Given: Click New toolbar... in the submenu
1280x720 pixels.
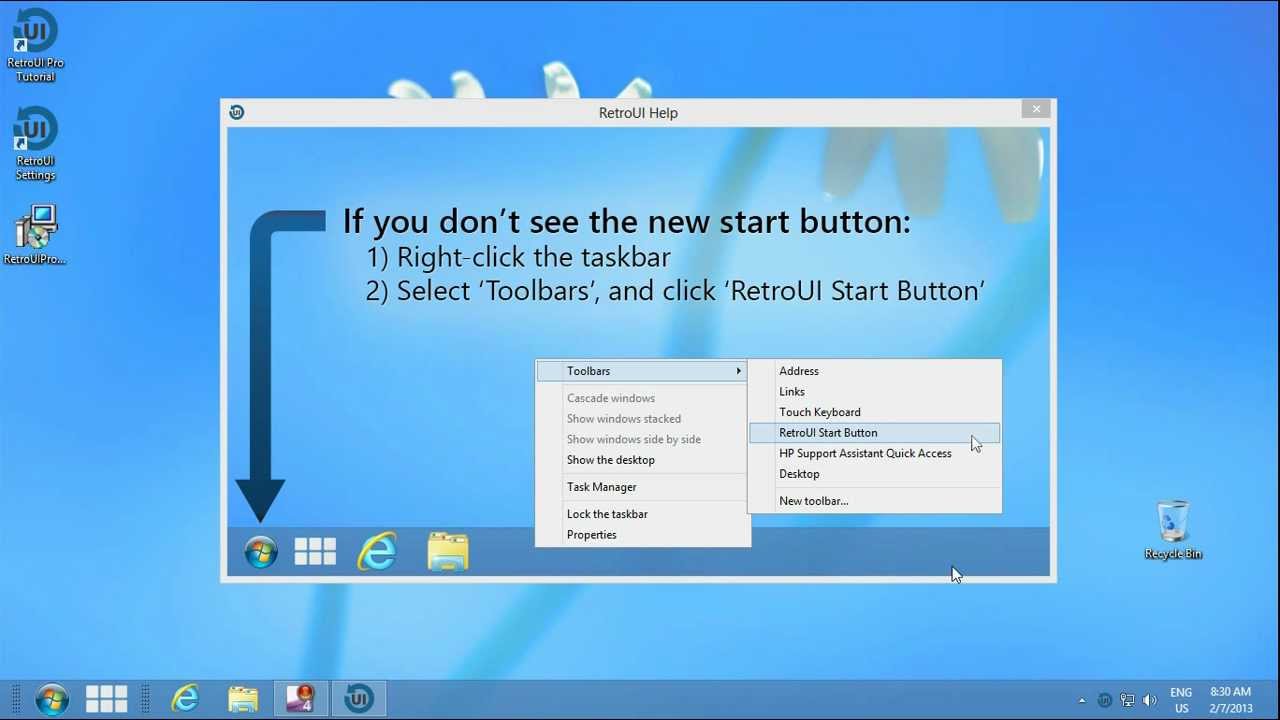Looking at the screenshot, I should tap(874, 501).
